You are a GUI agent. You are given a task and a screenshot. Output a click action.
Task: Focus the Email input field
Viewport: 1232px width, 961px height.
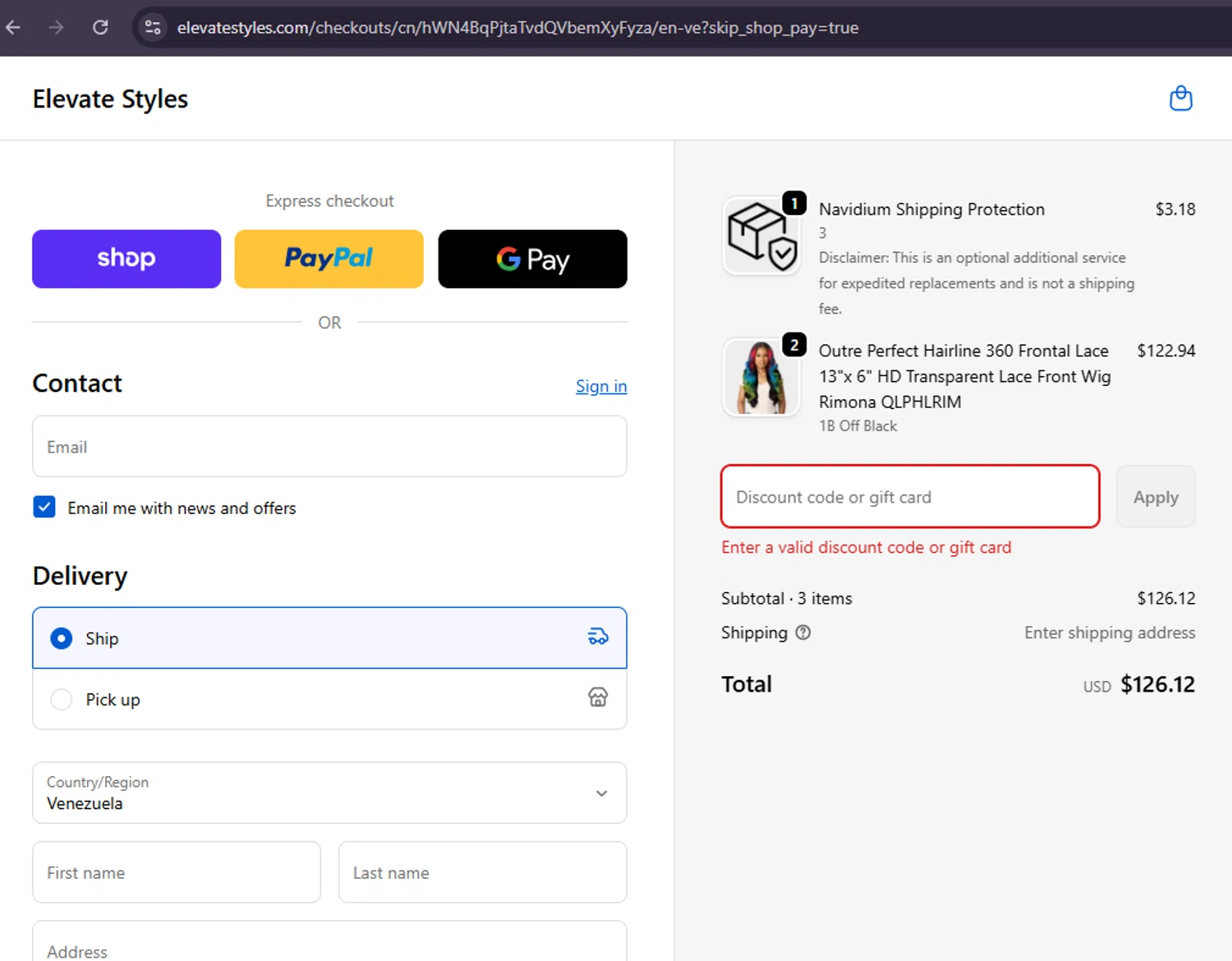click(329, 446)
